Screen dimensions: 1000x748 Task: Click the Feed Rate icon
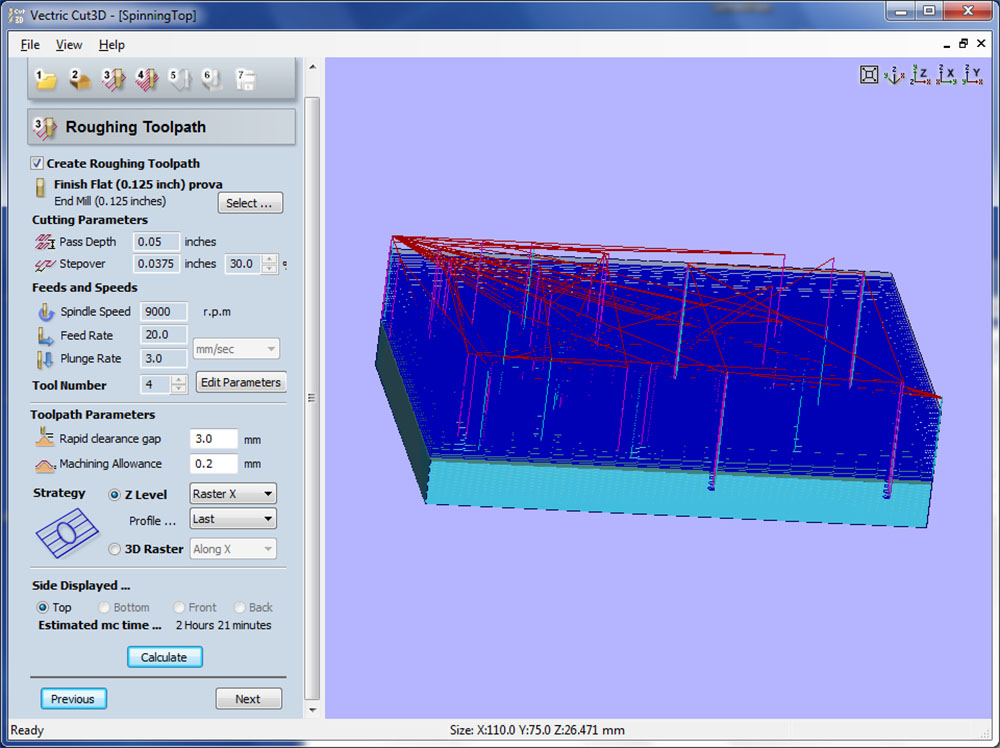45,335
